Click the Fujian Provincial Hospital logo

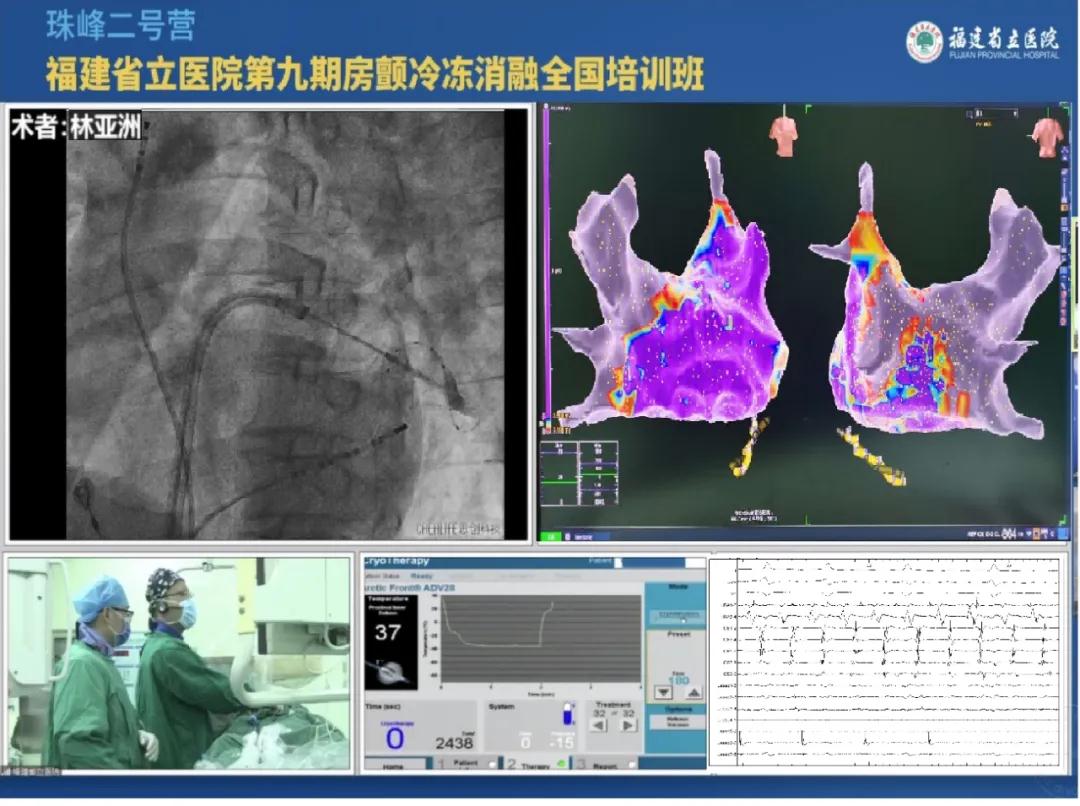(x=924, y=42)
